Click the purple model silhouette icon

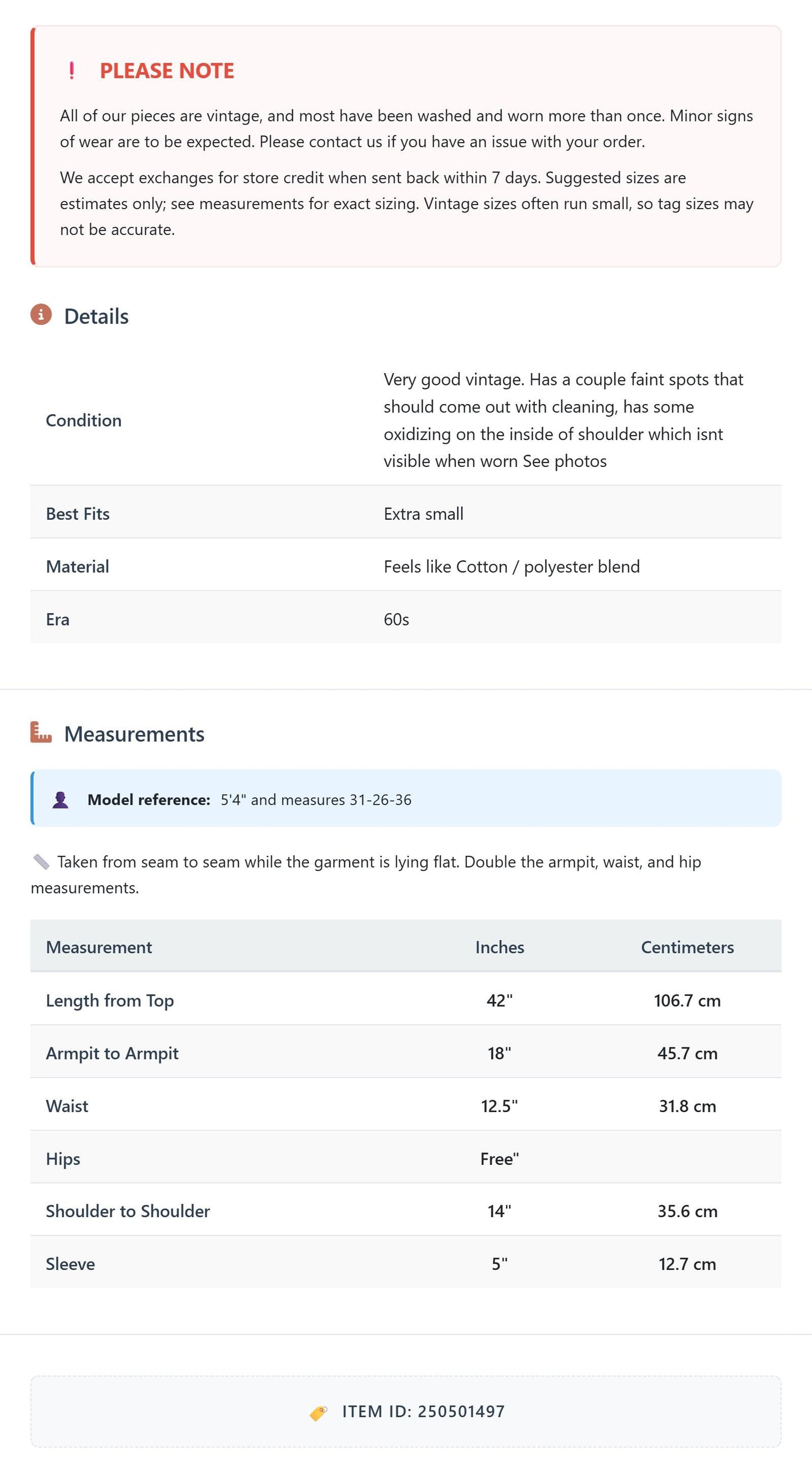[61, 799]
